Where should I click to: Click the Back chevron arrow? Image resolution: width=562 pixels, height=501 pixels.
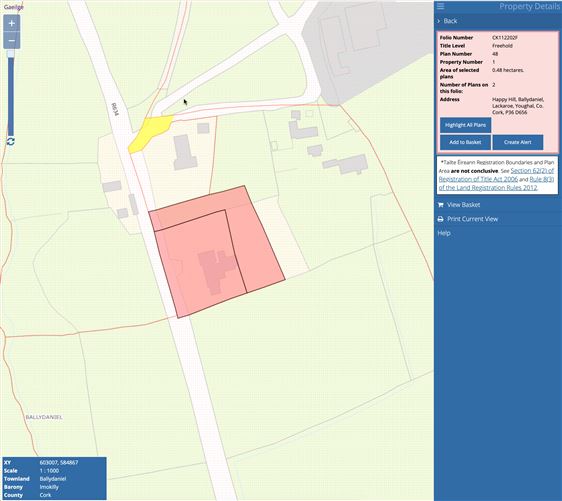click(x=439, y=21)
